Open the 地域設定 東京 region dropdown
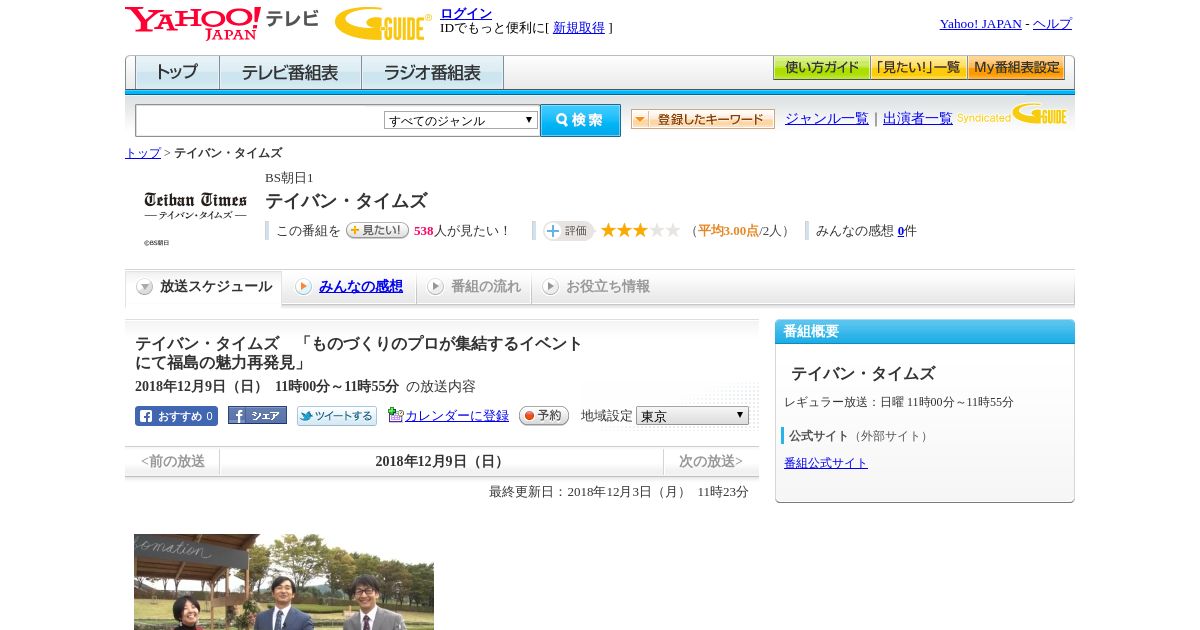Viewport: 1200px width, 630px height. (692, 415)
